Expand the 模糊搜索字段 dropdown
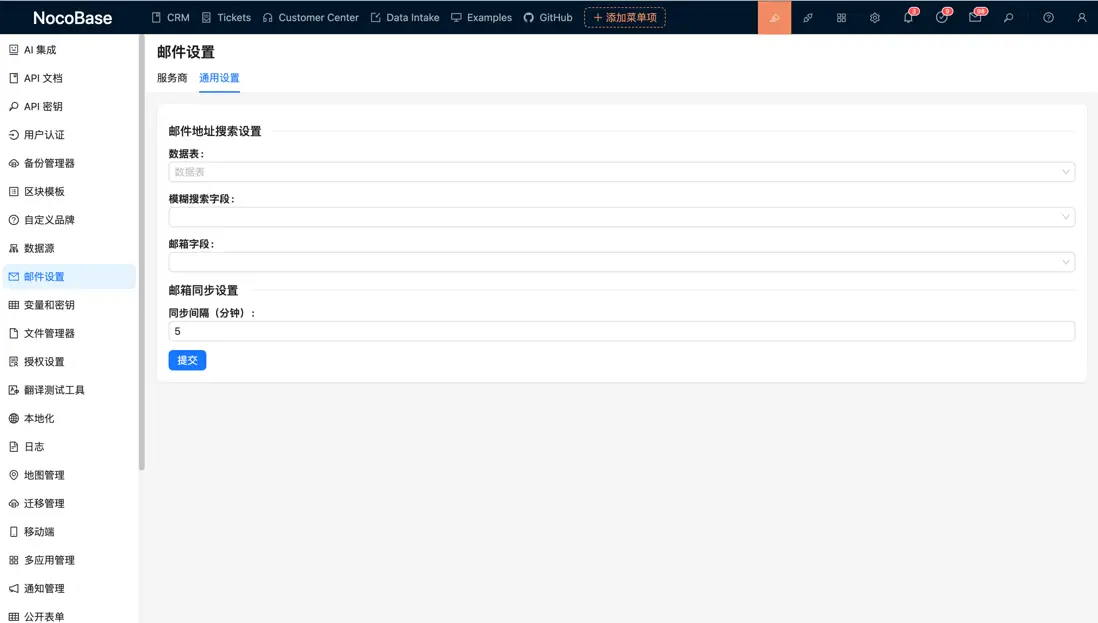This screenshot has width=1098, height=623. (x=622, y=216)
